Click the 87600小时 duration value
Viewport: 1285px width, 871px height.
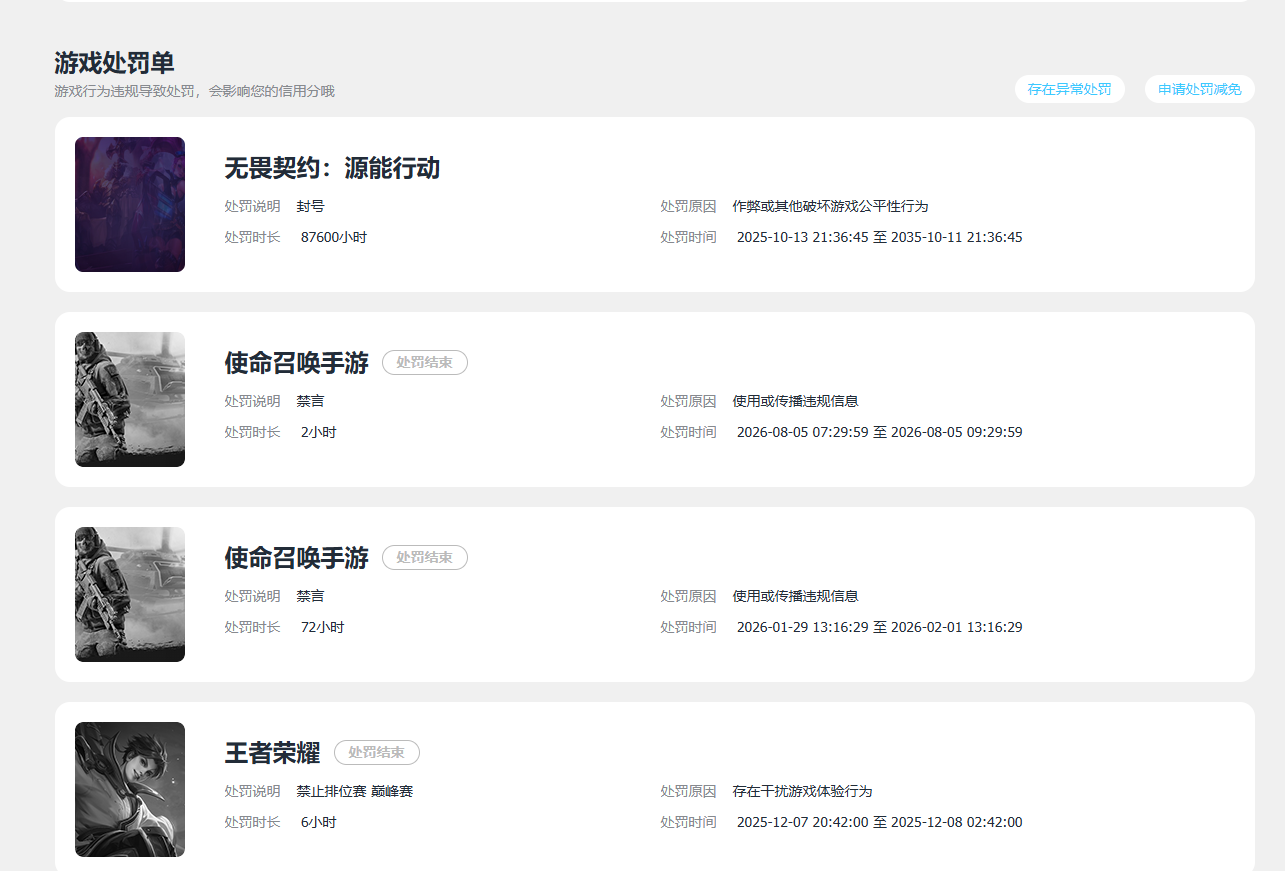point(334,238)
